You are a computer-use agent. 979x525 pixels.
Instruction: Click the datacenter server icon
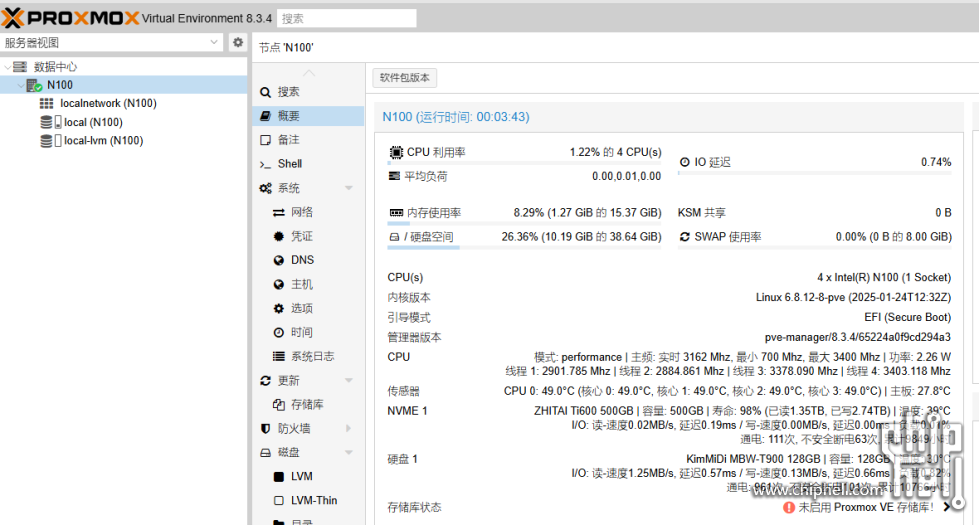tap(20, 67)
